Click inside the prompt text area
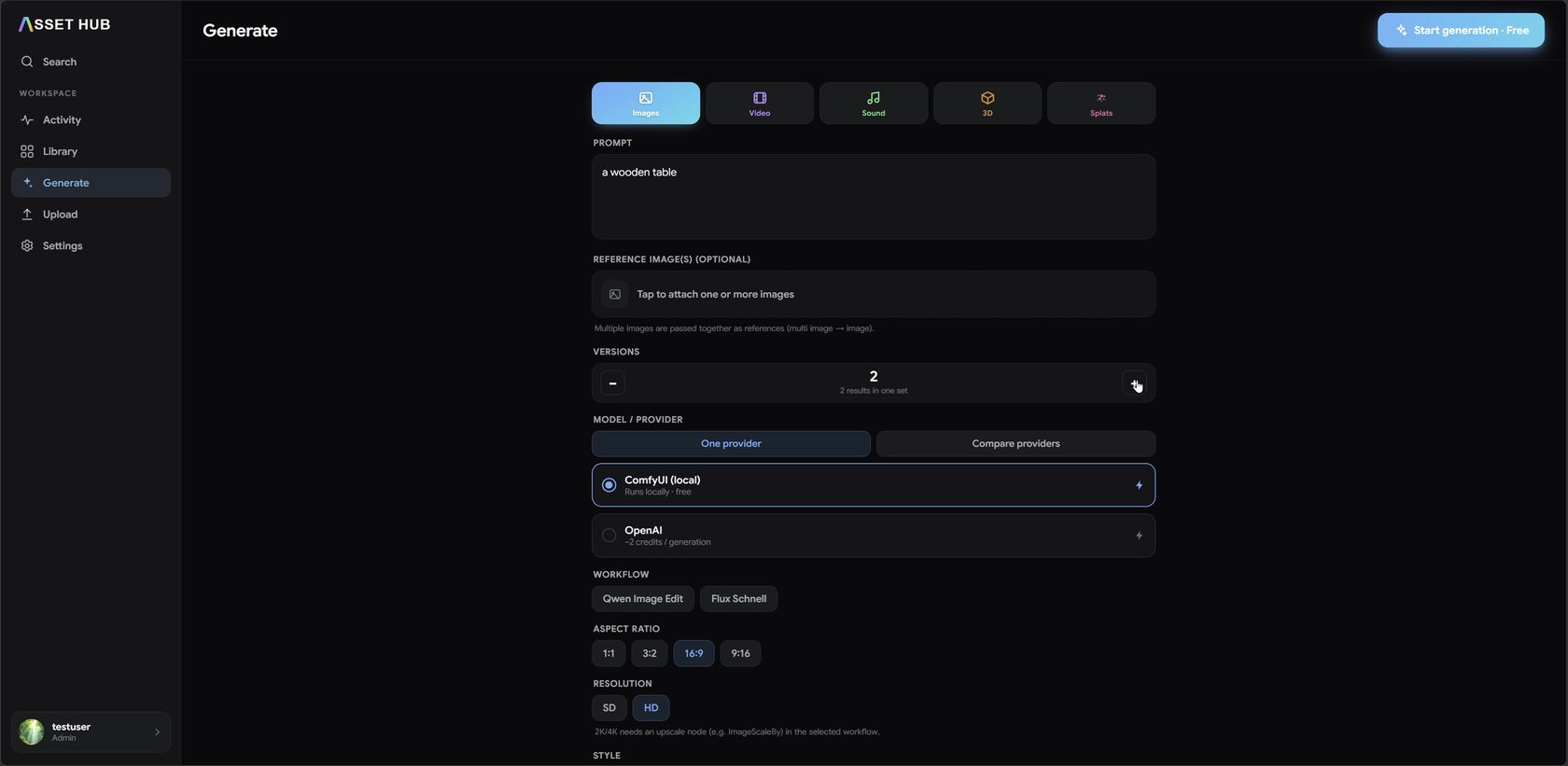This screenshot has height=766, width=1568. (874, 196)
